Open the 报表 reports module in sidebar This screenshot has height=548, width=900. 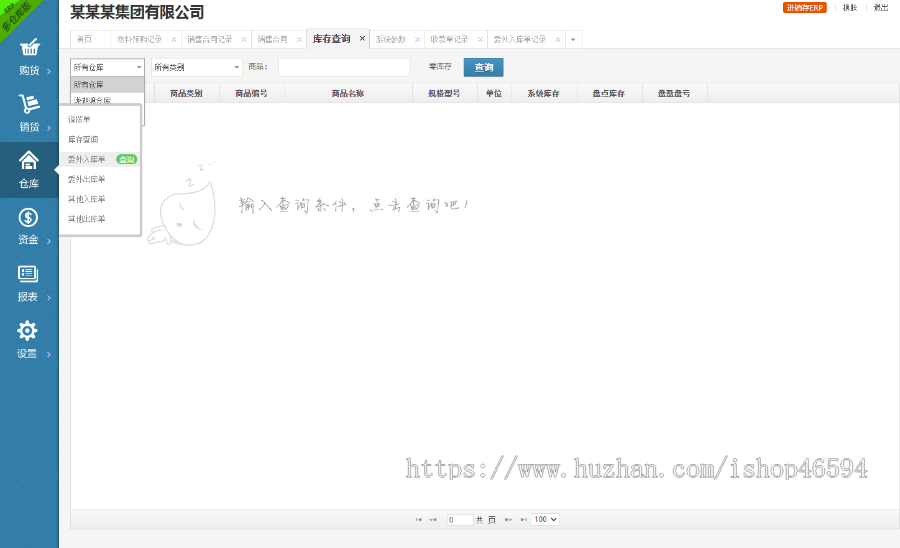[29, 283]
